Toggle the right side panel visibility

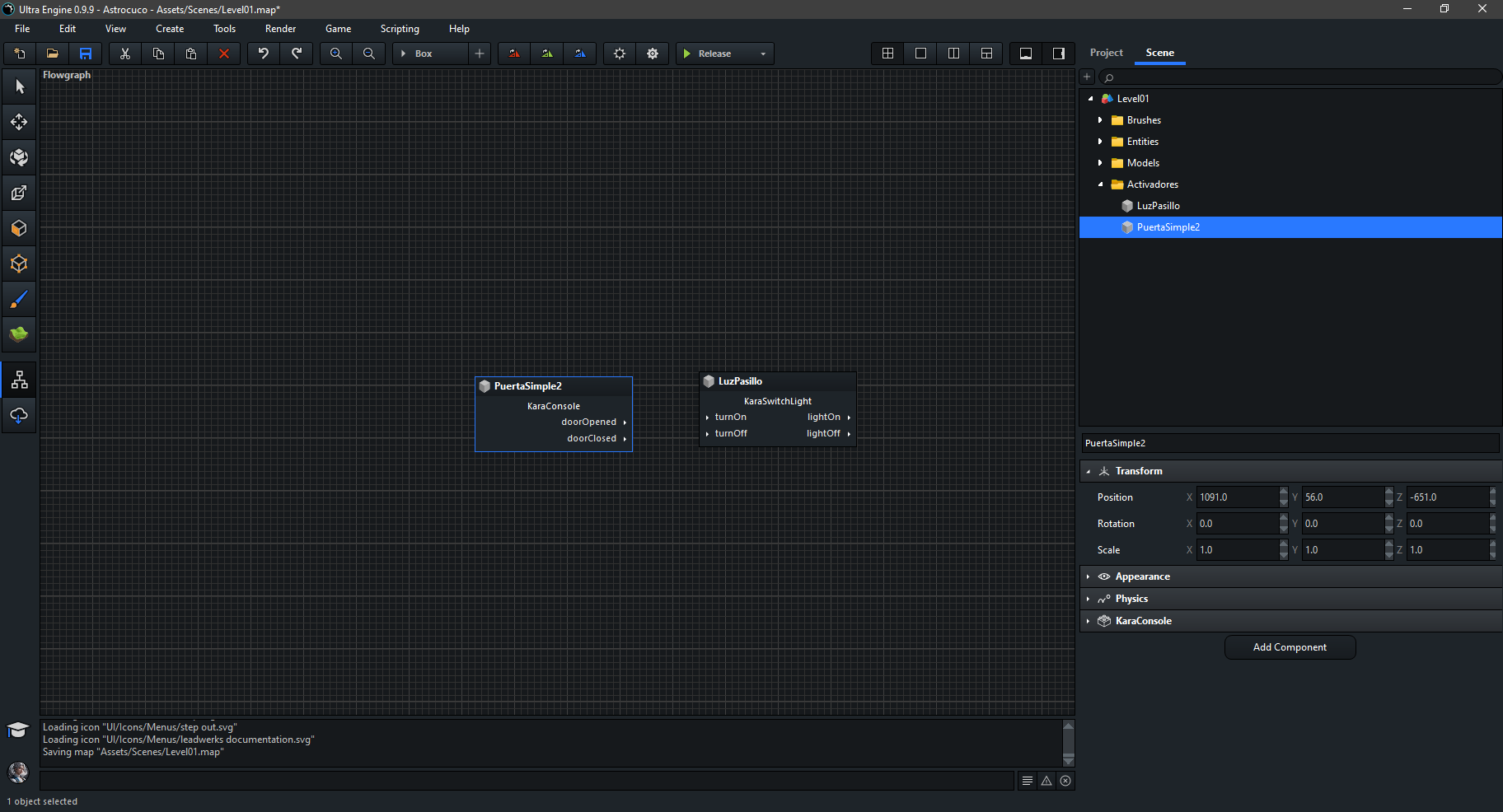click(1059, 54)
